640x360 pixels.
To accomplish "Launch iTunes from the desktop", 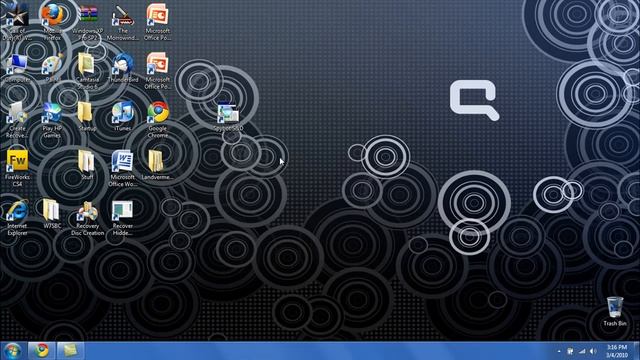I will (x=122, y=113).
